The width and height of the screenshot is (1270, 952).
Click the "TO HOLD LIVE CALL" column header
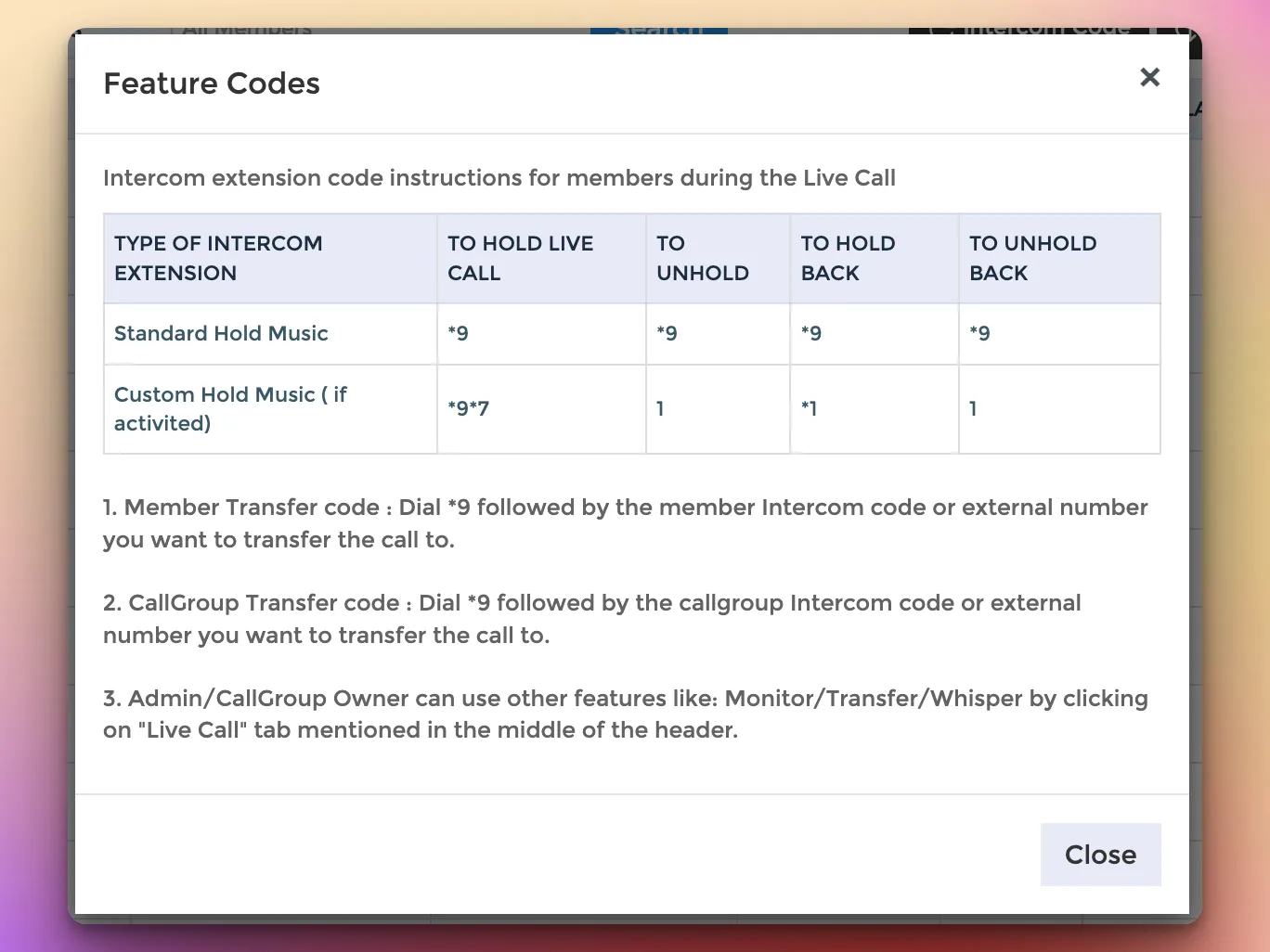click(541, 259)
